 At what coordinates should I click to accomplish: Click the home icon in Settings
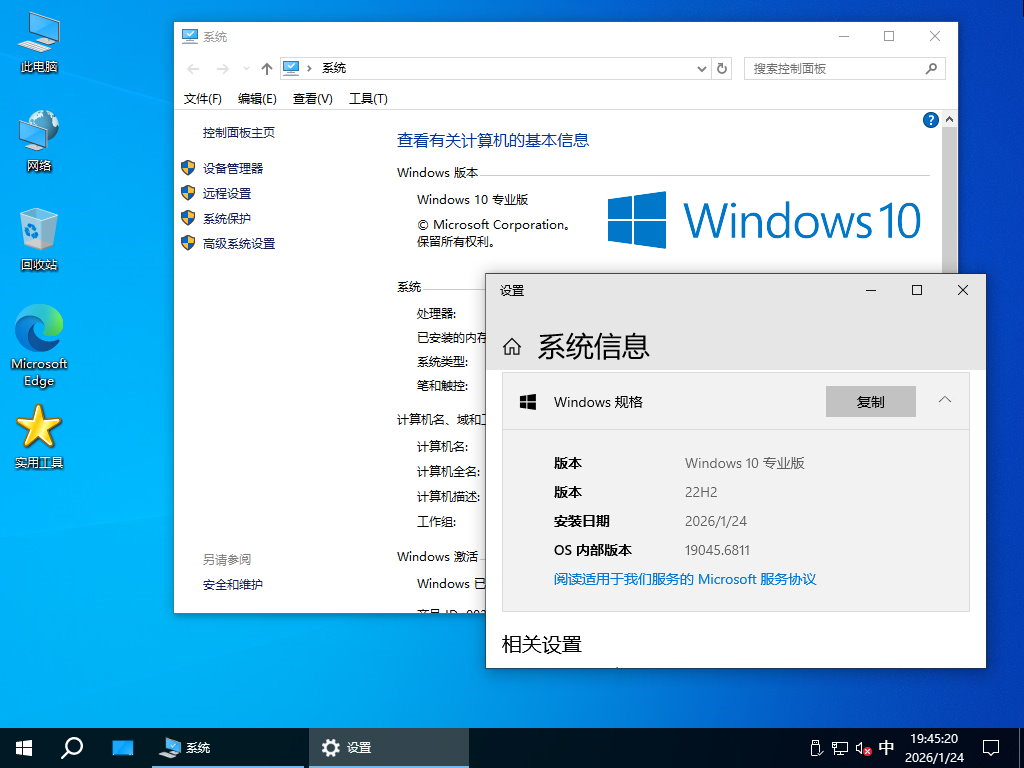coord(510,344)
